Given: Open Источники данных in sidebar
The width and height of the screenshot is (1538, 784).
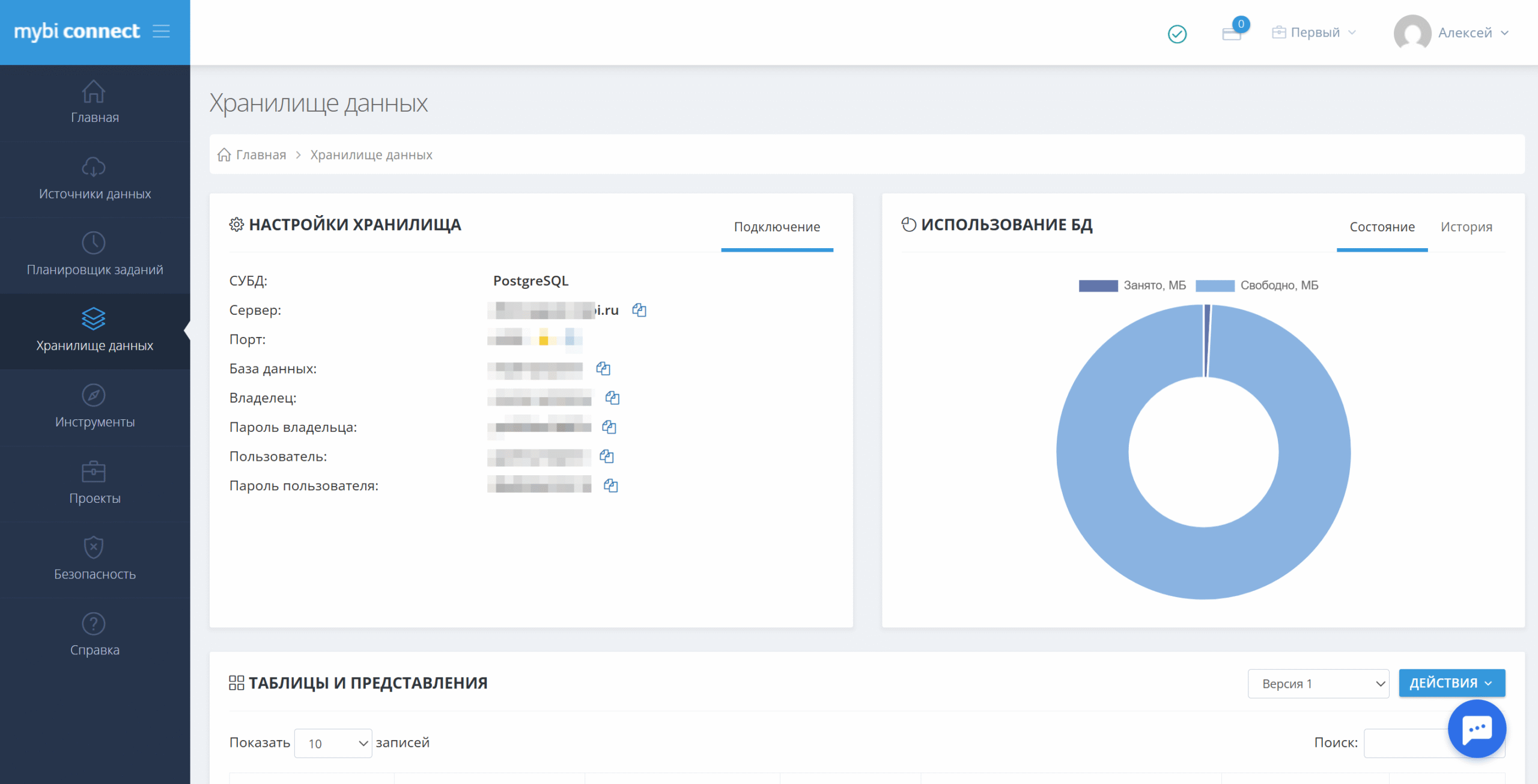Looking at the screenshot, I should (x=95, y=179).
